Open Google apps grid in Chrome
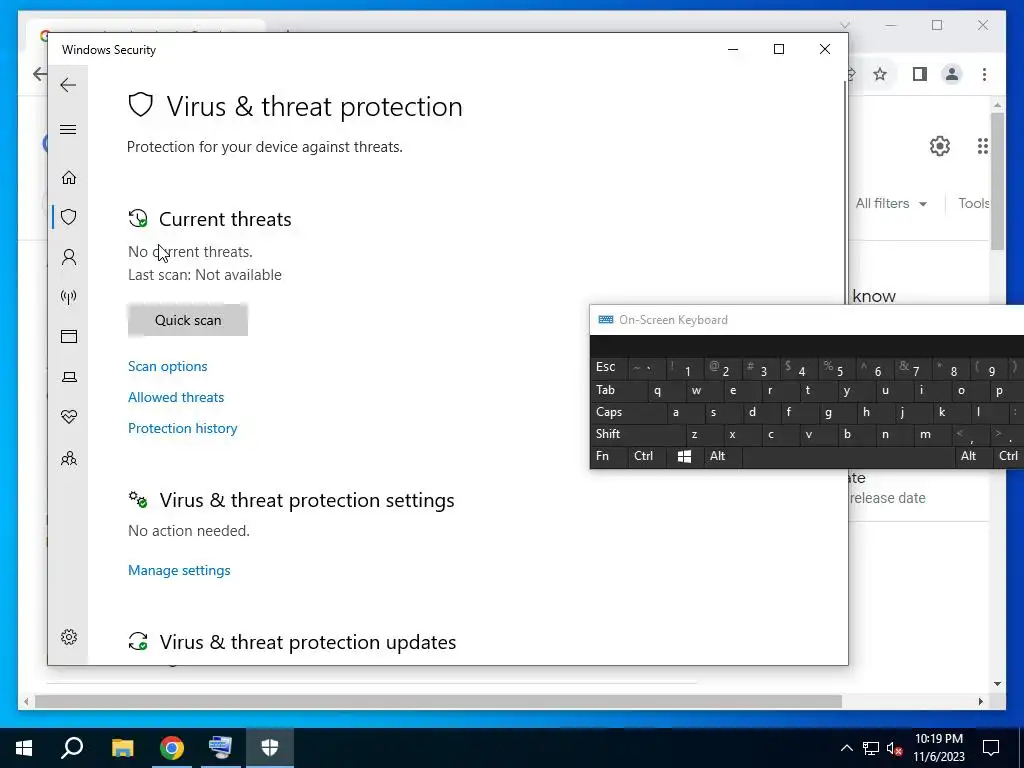This screenshot has height=768, width=1024. click(982, 146)
